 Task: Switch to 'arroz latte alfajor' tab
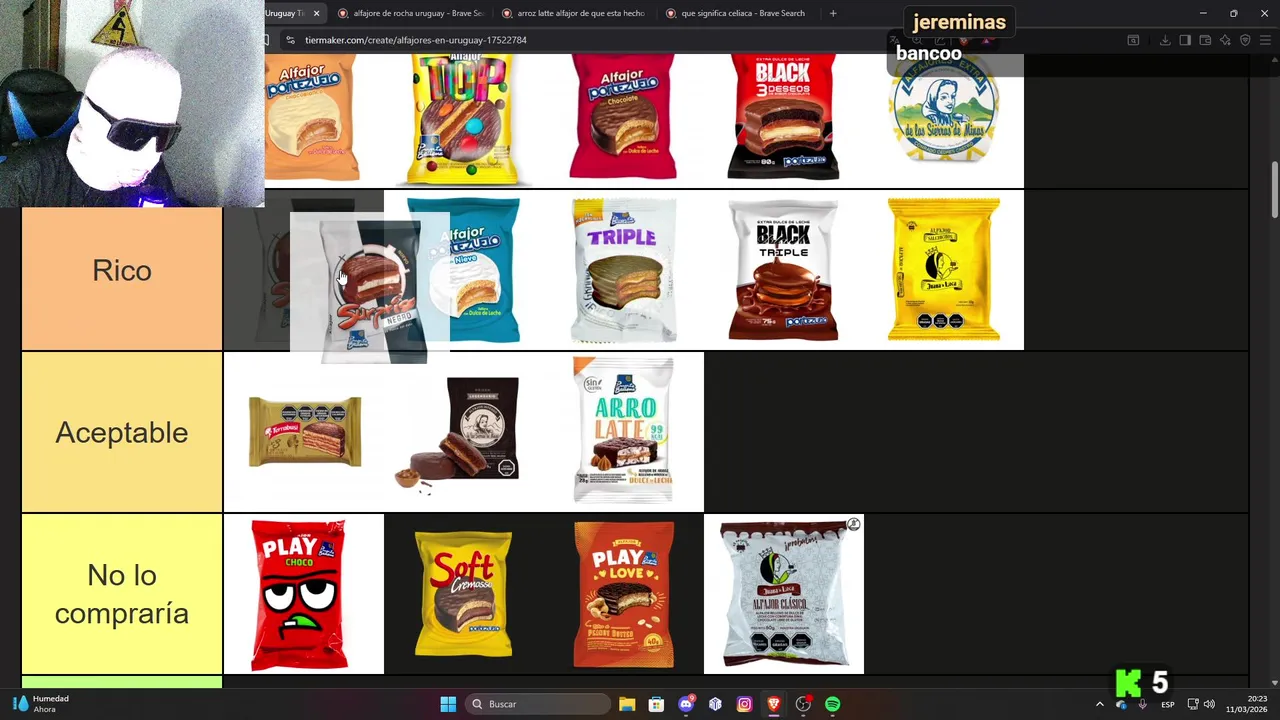[x=574, y=13]
